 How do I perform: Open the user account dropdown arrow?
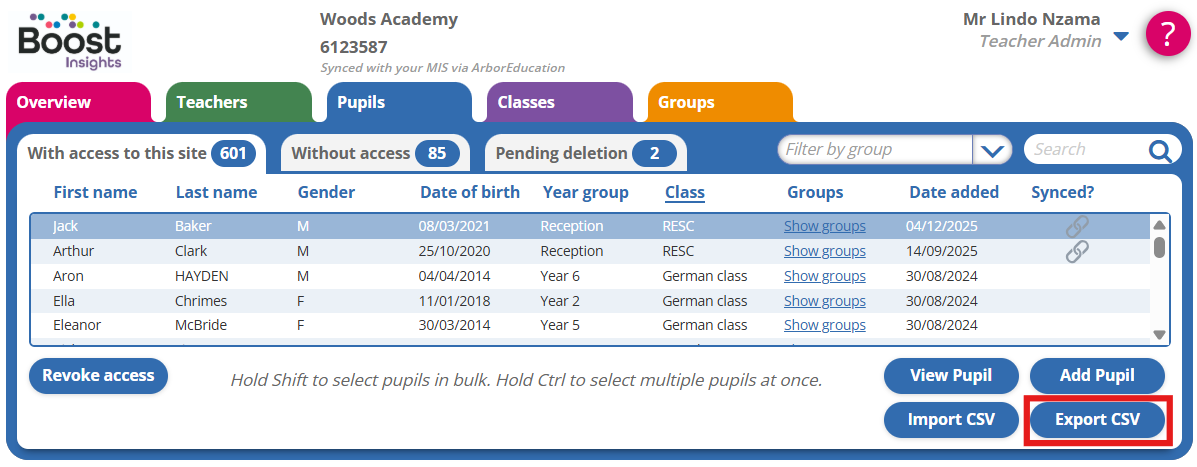pyautogui.click(x=1121, y=37)
